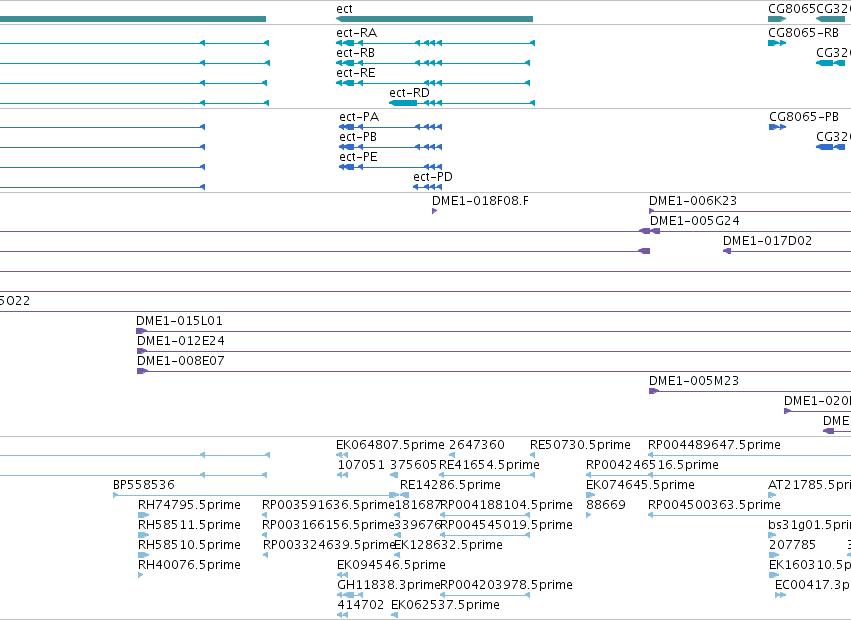This screenshot has width=851, height=620.
Task: Select the EK062537.5prime EST label
Action: tap(446, 605)
